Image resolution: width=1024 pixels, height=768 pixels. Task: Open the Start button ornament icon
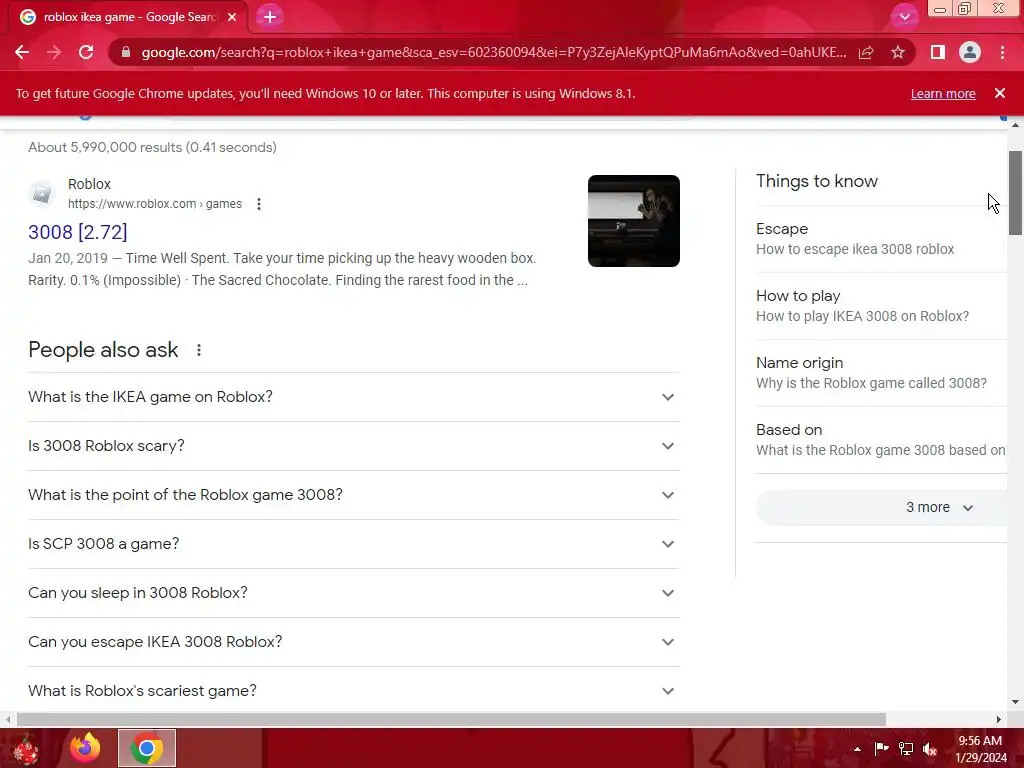pos(25,750)
